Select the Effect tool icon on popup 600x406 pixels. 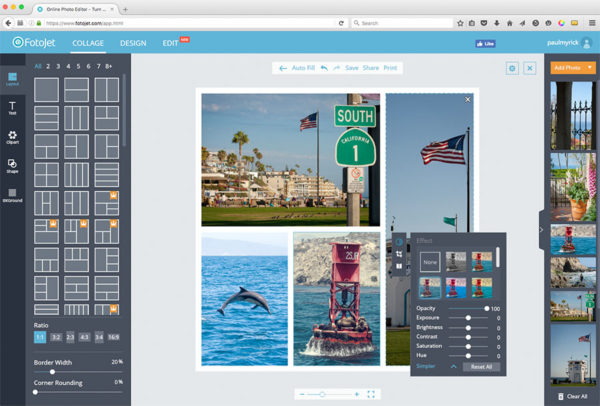[399, 242]
